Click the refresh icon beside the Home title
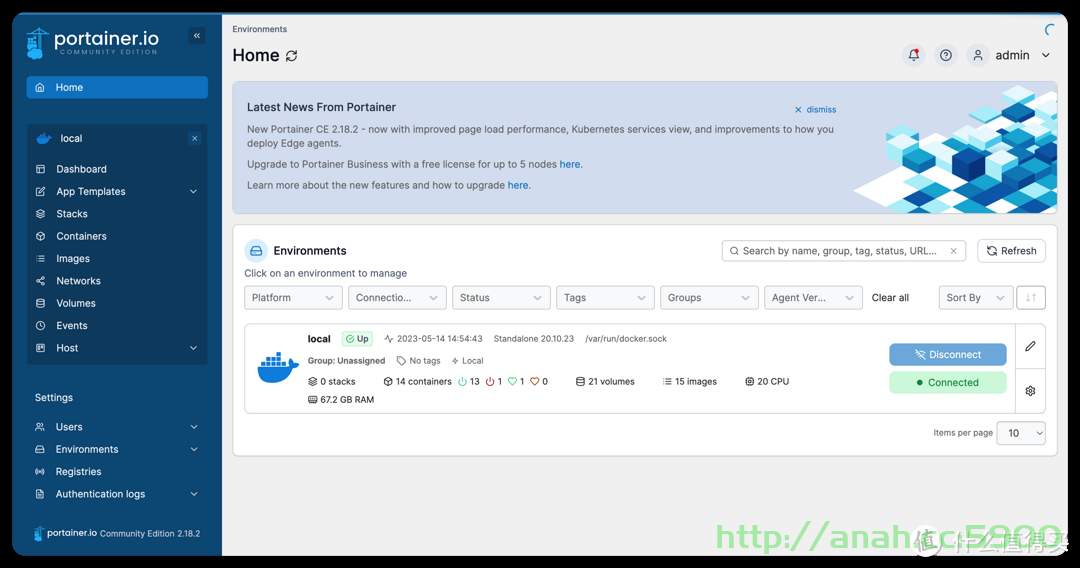1080x568 pixels. click(x=291, y=56)
